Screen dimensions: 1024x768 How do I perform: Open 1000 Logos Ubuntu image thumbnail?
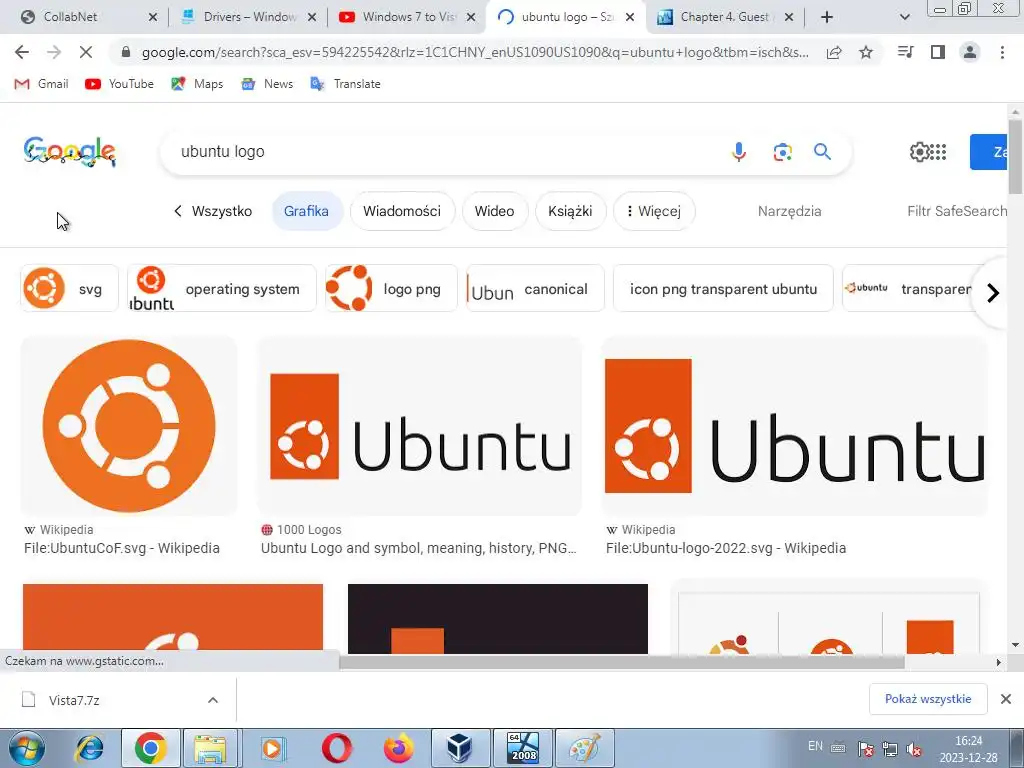click(420, 425)
